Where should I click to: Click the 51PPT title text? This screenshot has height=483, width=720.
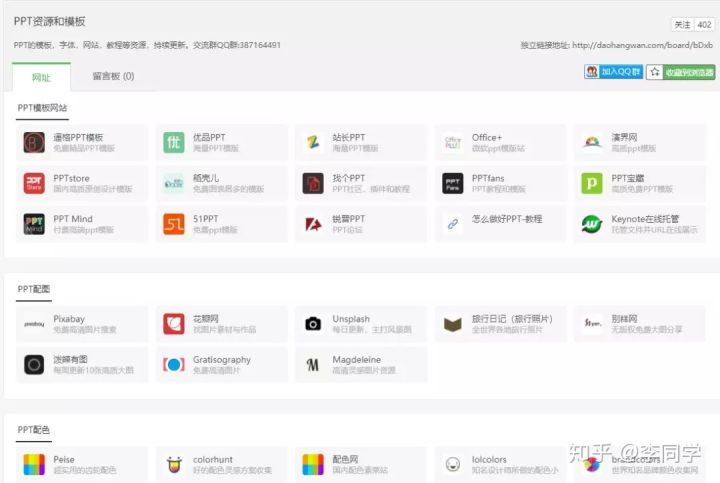pos(206,219)
